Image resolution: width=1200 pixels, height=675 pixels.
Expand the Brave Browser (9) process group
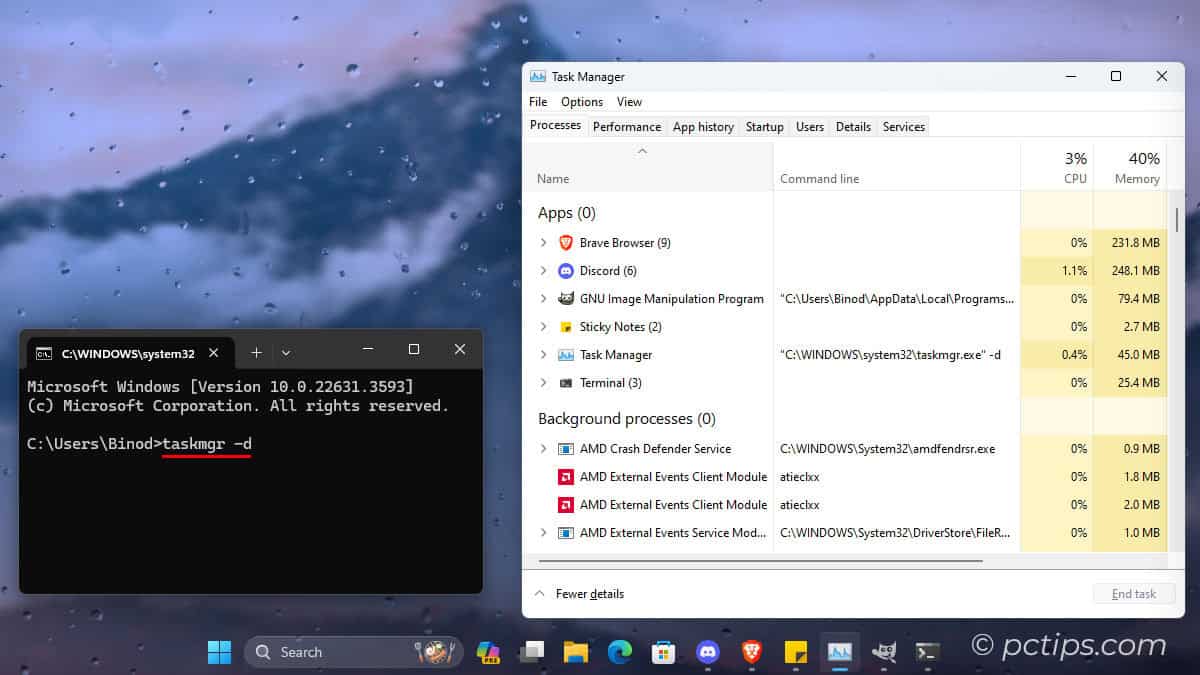click(544, 242)
